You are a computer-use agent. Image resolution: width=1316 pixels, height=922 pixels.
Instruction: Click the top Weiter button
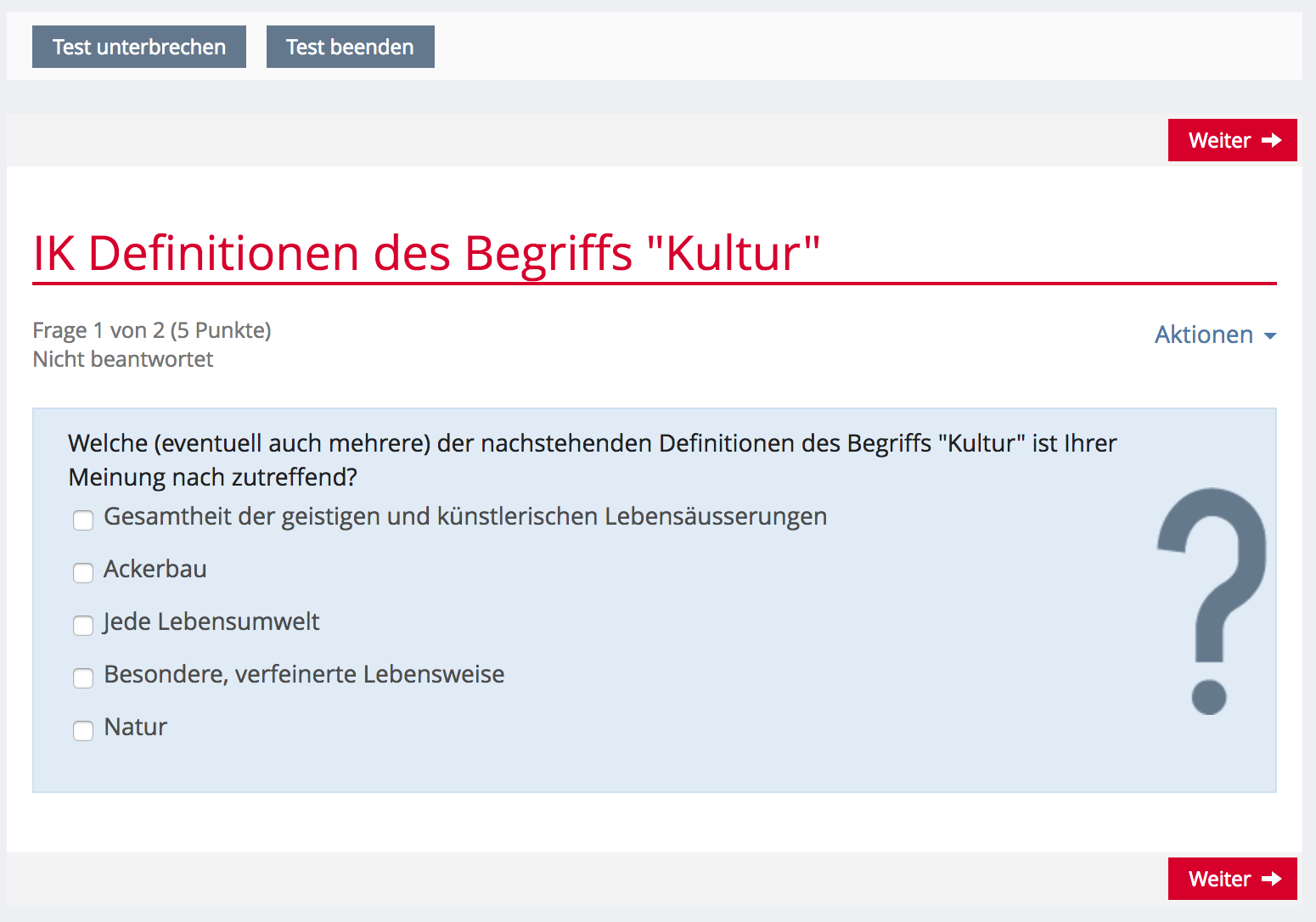tap(1232, 140)
